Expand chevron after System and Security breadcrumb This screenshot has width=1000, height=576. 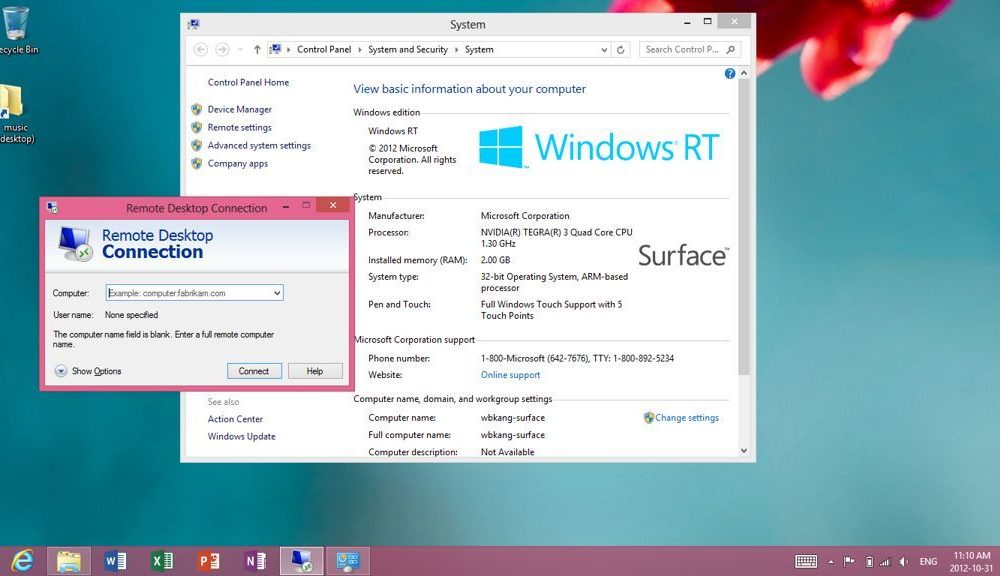click(x=456, y=49)
